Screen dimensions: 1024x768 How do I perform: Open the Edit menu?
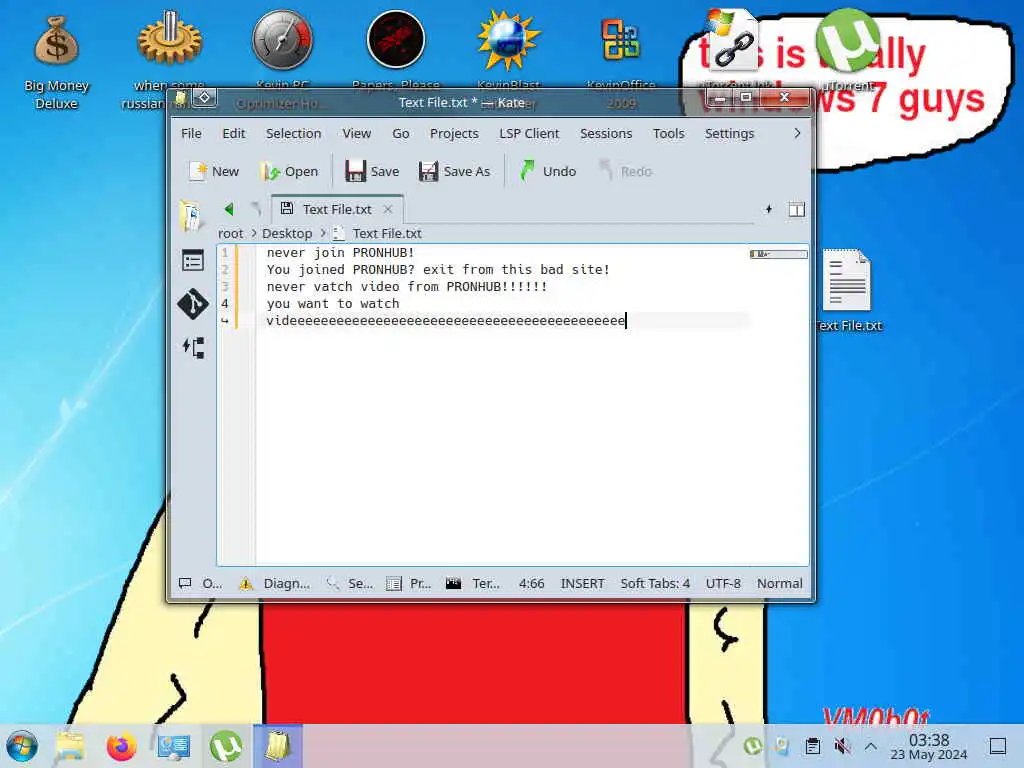click(234, 133)
